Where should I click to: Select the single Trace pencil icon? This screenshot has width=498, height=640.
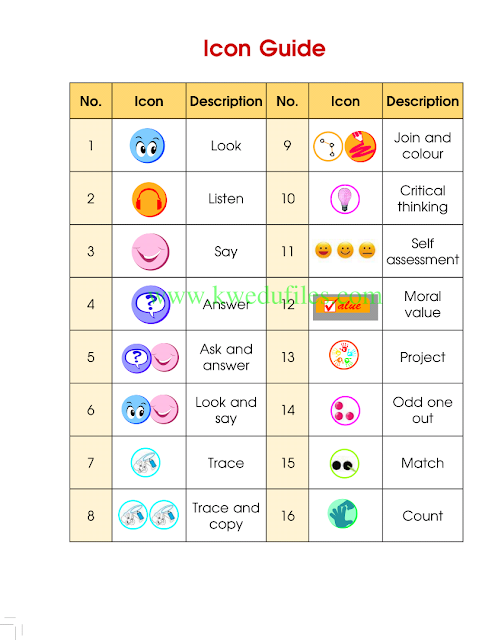[x=145, y=462]
